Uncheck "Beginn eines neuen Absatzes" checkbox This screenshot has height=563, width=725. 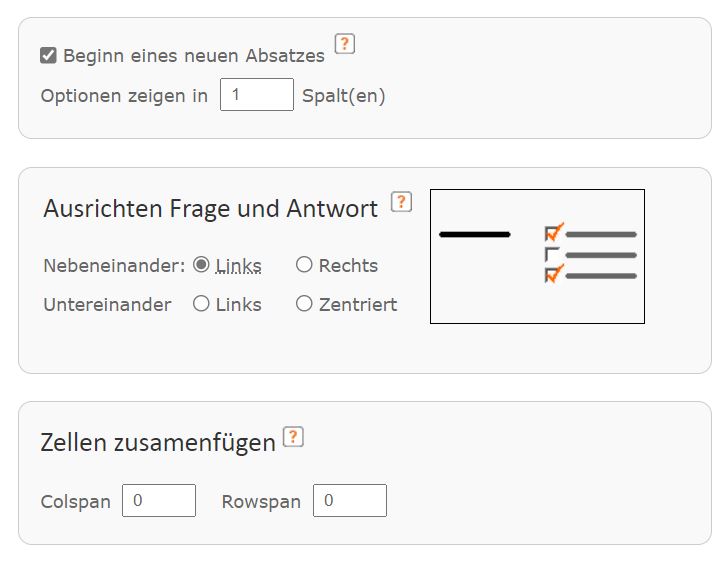coord(48,56)
